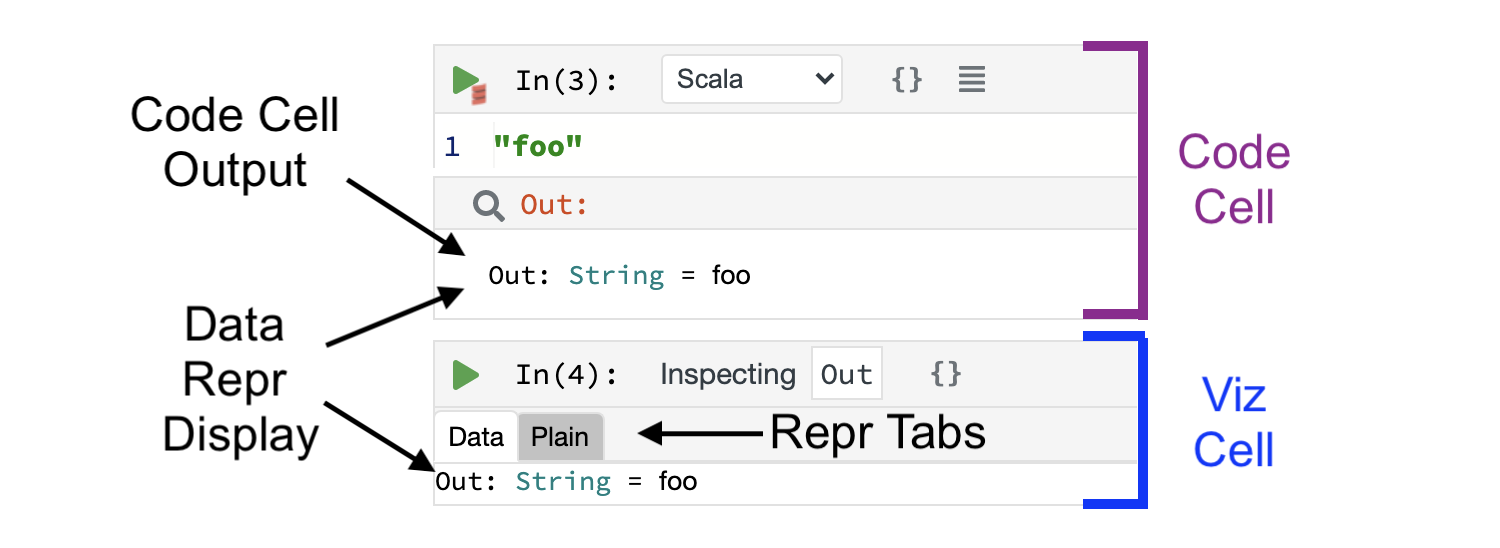Click the curly braces icon in In(4)

click(x=945, y=374)
